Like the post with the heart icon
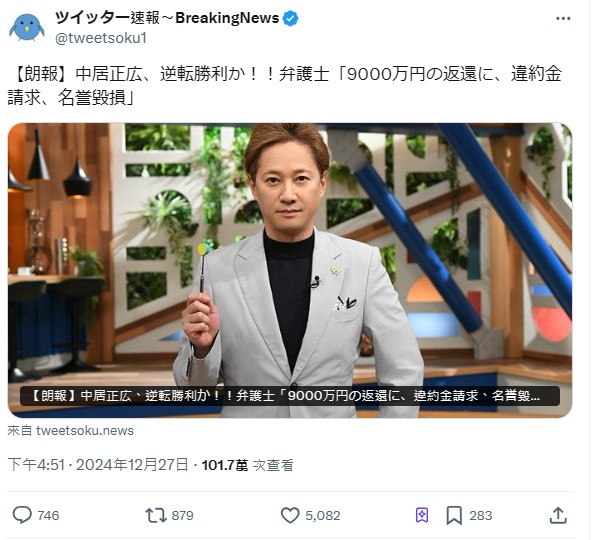The width and height of the screenshot is (598, 540). 290,515
